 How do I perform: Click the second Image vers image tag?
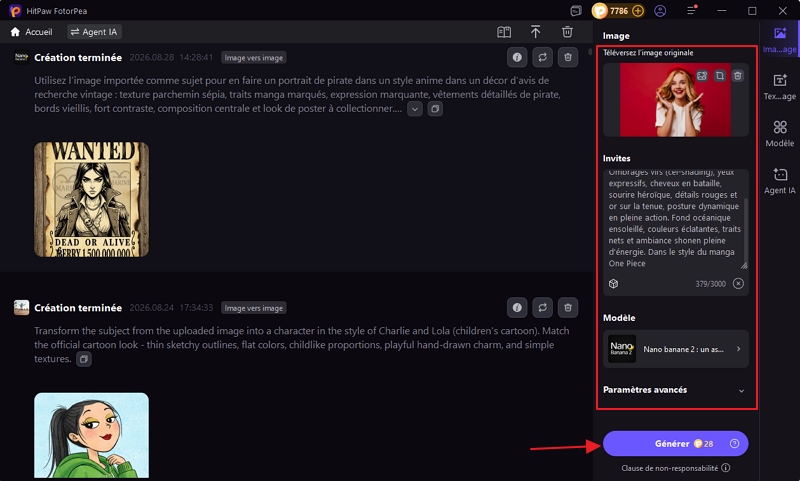point(254,308)
